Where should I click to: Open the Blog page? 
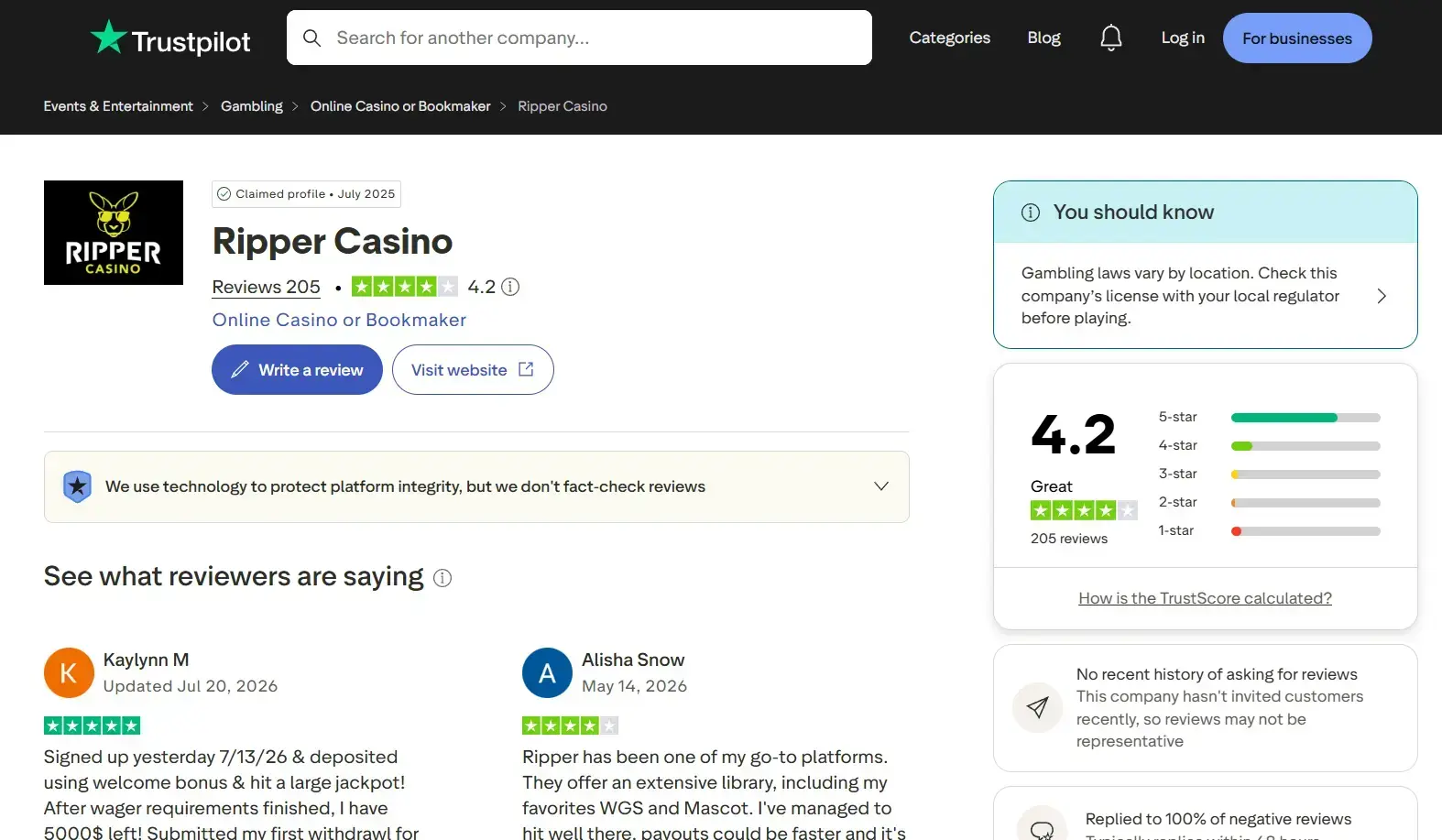coord(1043,38)
